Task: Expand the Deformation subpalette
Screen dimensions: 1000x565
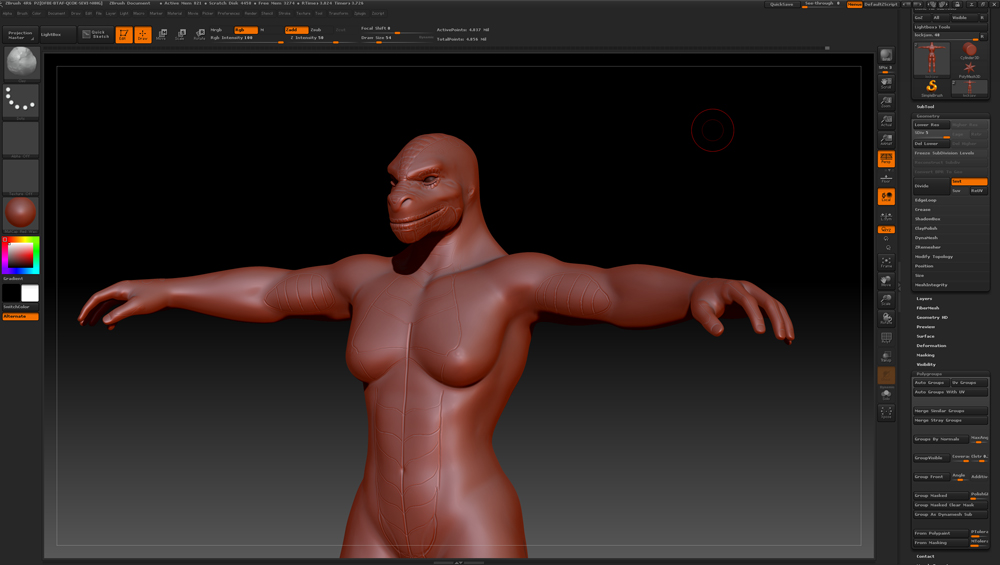Action: click(931, 345)
